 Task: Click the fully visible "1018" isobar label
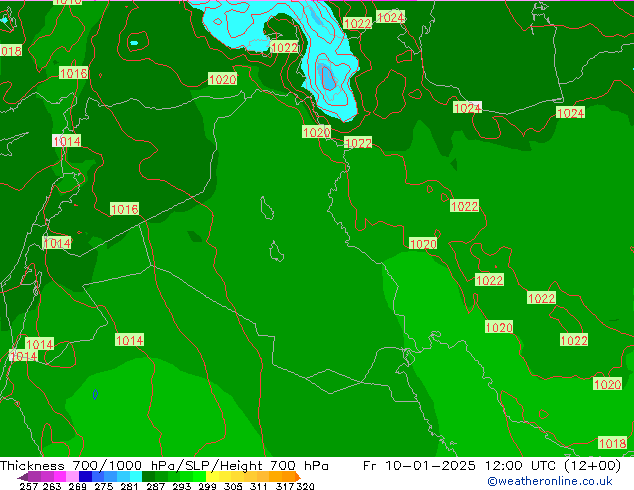[x=612, y=443]
